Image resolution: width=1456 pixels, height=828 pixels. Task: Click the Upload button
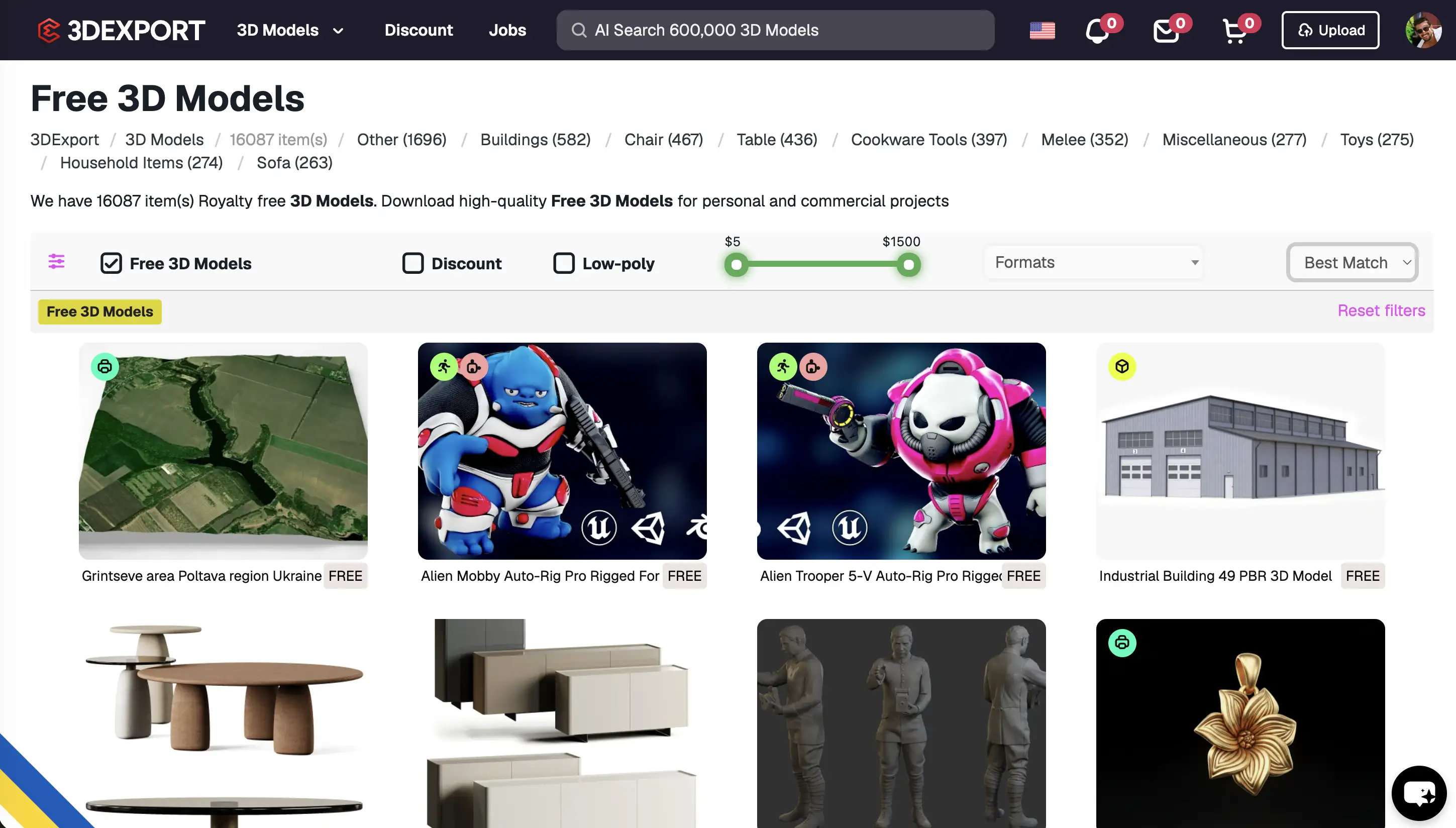pos(1330,30)
